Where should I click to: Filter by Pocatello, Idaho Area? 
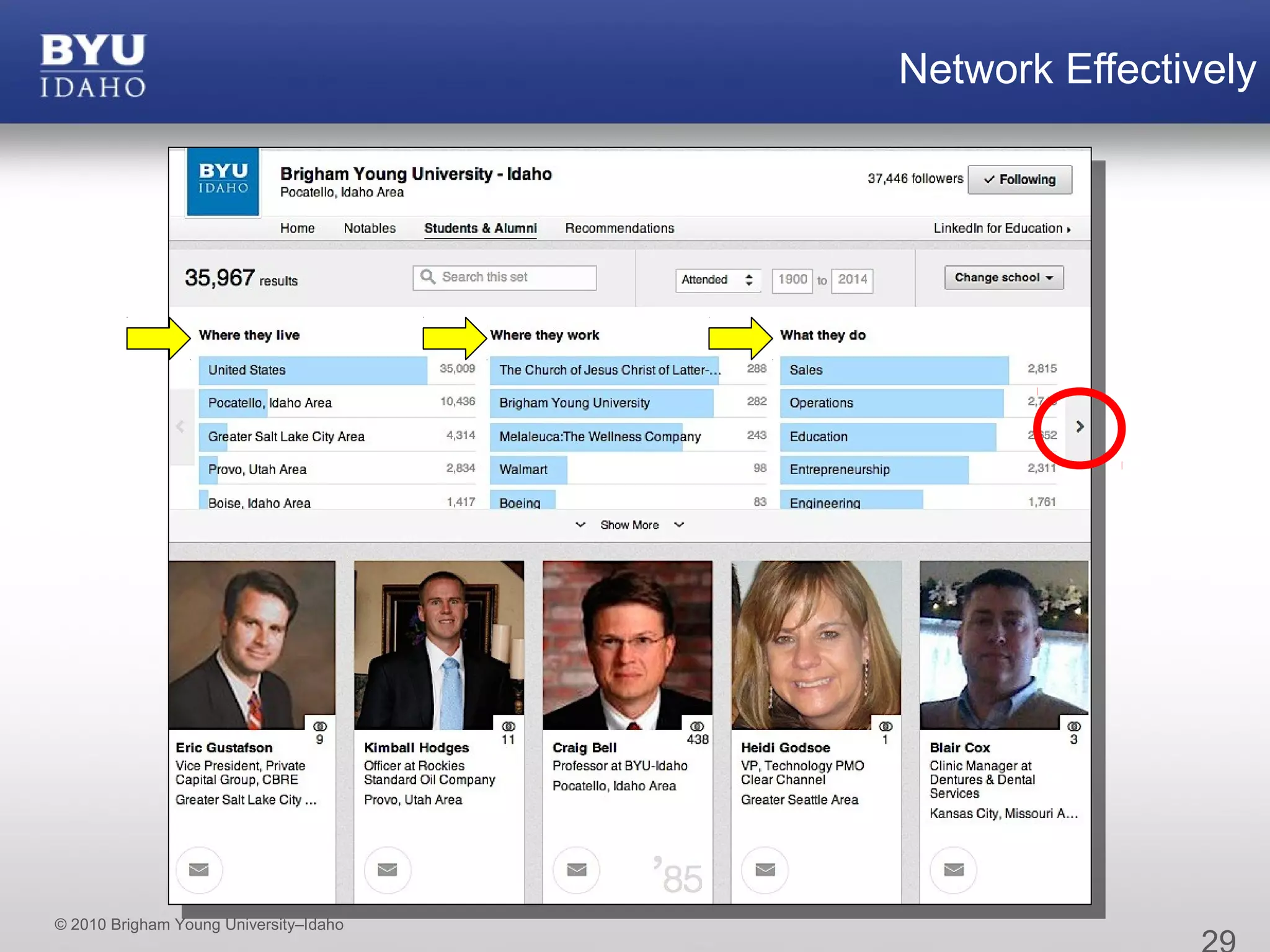click(337, 403)
